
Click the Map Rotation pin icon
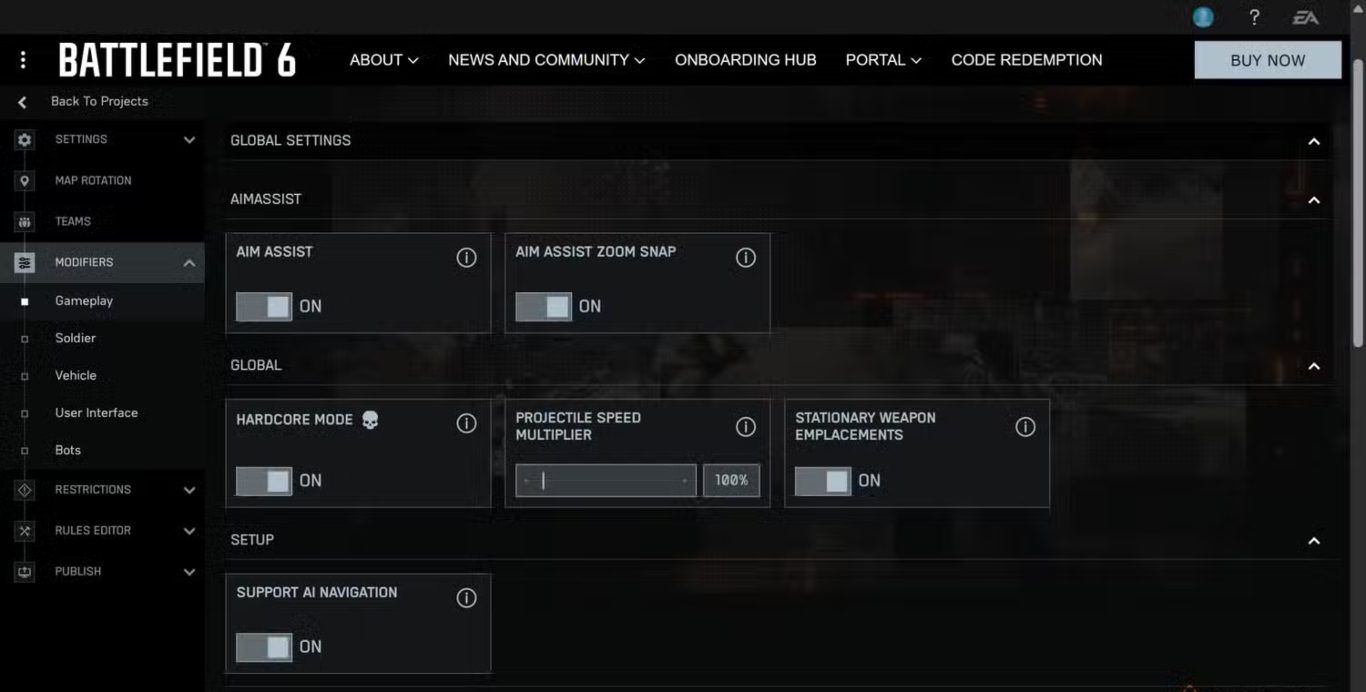(x=25, y=181)
